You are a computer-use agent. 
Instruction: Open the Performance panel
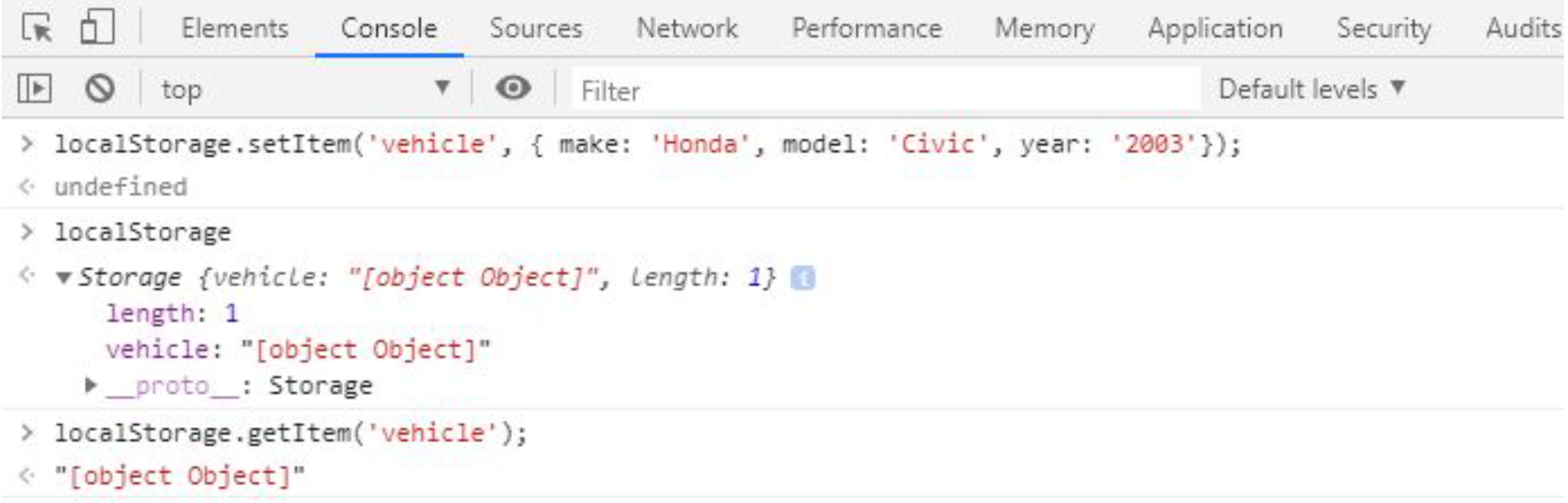(867, 27)
